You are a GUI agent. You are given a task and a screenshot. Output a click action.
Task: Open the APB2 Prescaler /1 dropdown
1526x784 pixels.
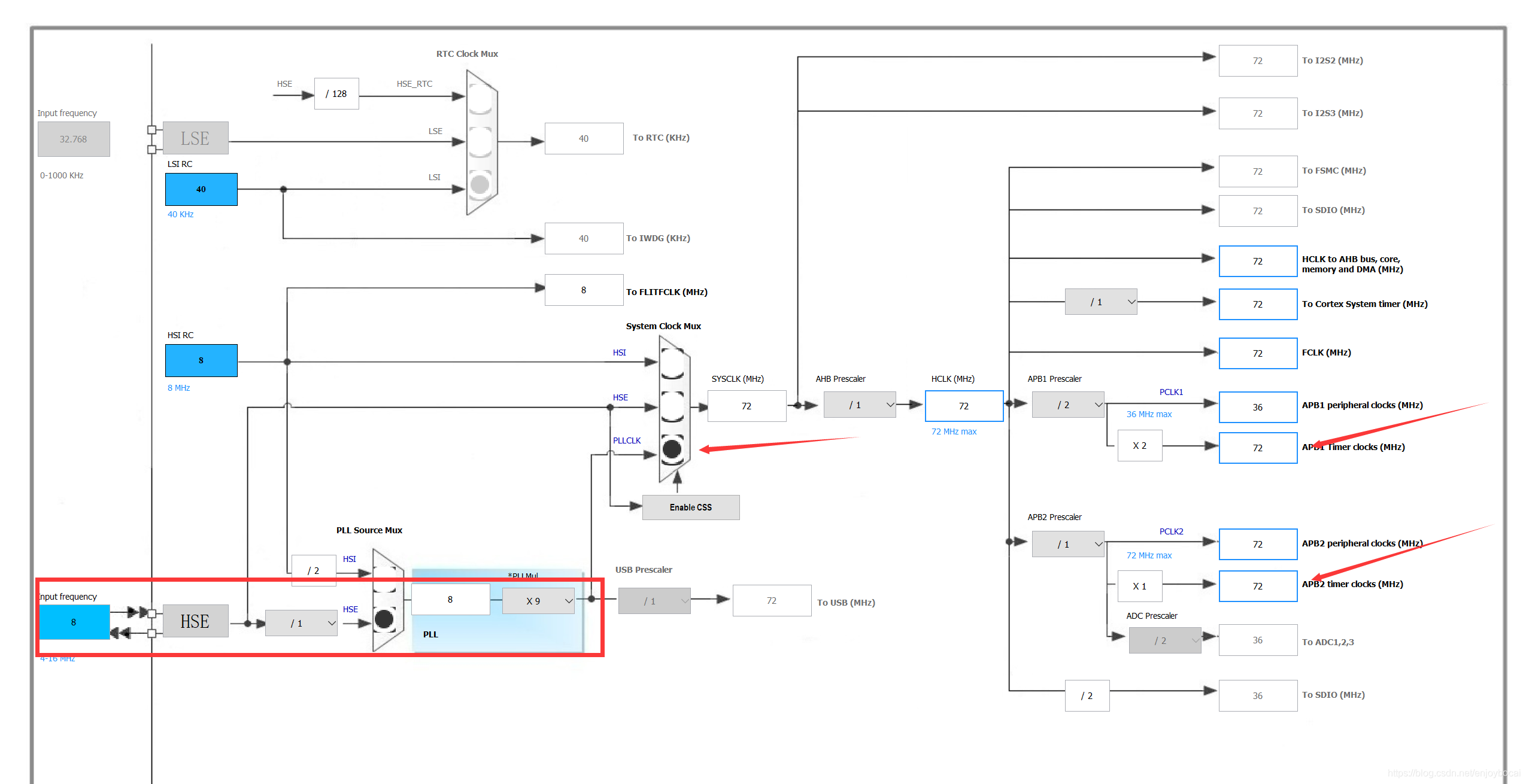click(x=1068, y=545)
